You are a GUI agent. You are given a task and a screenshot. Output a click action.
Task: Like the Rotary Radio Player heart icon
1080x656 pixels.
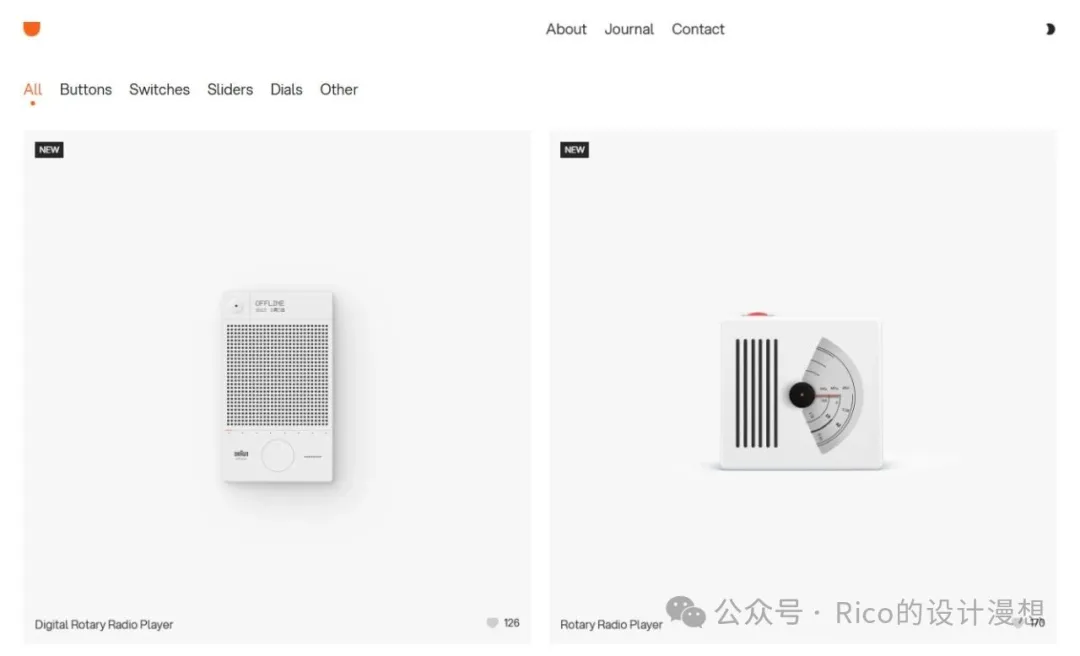point(1018,623)
